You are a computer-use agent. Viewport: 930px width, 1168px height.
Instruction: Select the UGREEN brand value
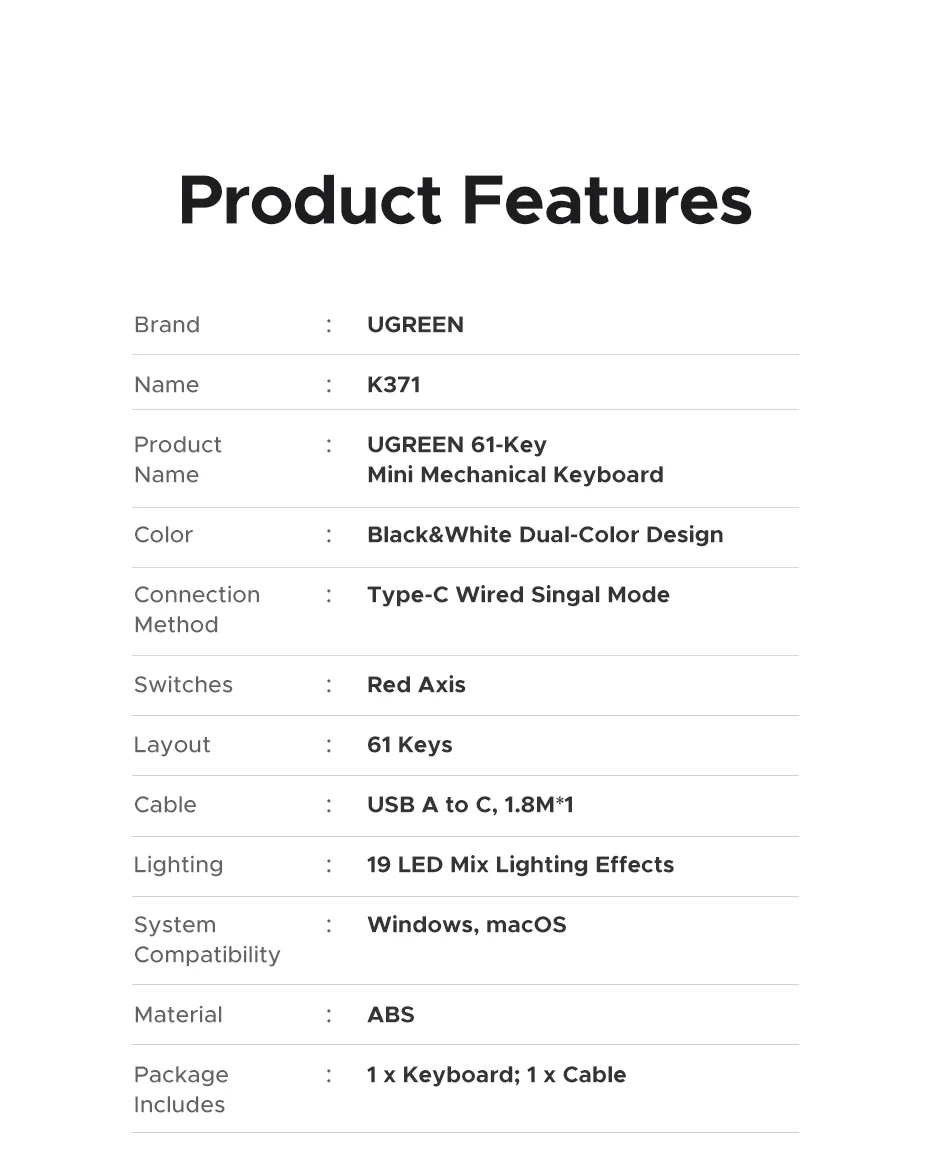415,325
